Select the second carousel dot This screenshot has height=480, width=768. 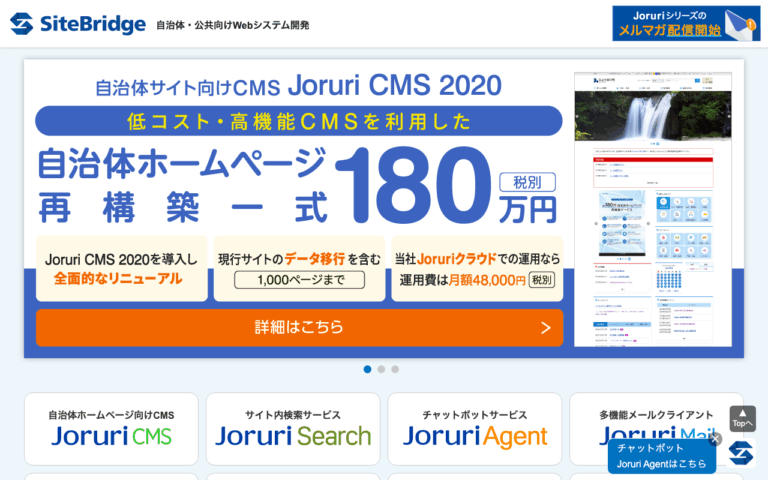(x=381, y=369)
